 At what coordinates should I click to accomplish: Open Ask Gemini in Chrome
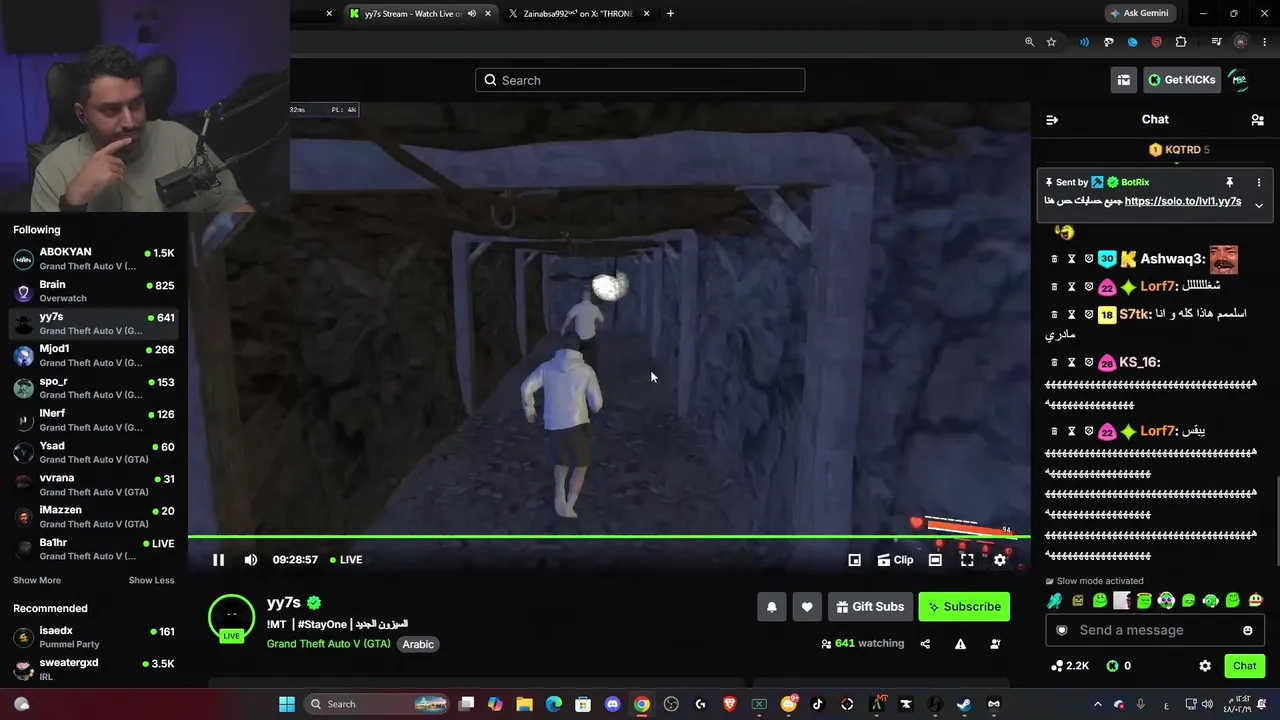[1139, 14]
